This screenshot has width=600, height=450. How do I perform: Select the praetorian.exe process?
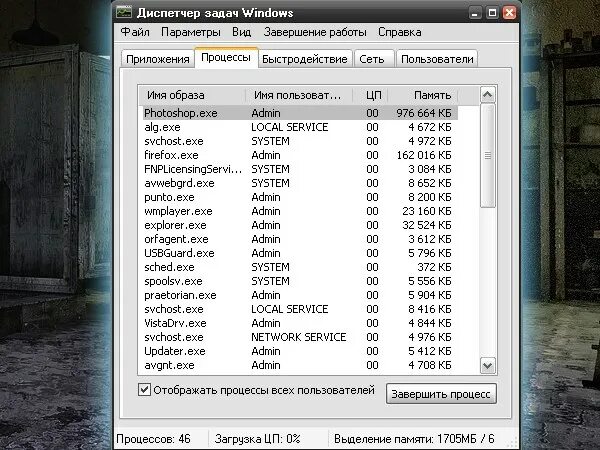300,295
